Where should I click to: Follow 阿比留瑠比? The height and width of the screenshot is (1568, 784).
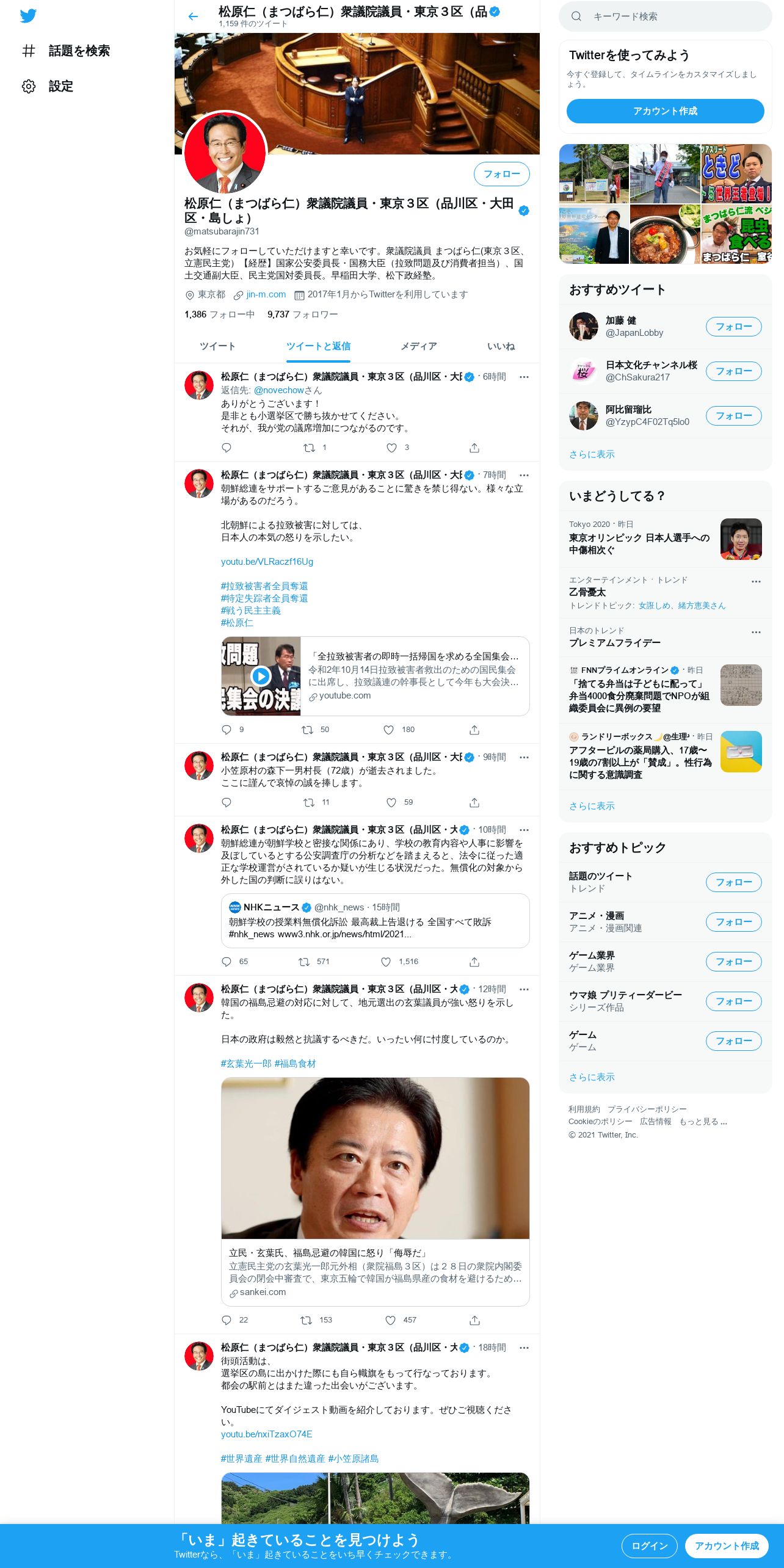pos(733,416)
